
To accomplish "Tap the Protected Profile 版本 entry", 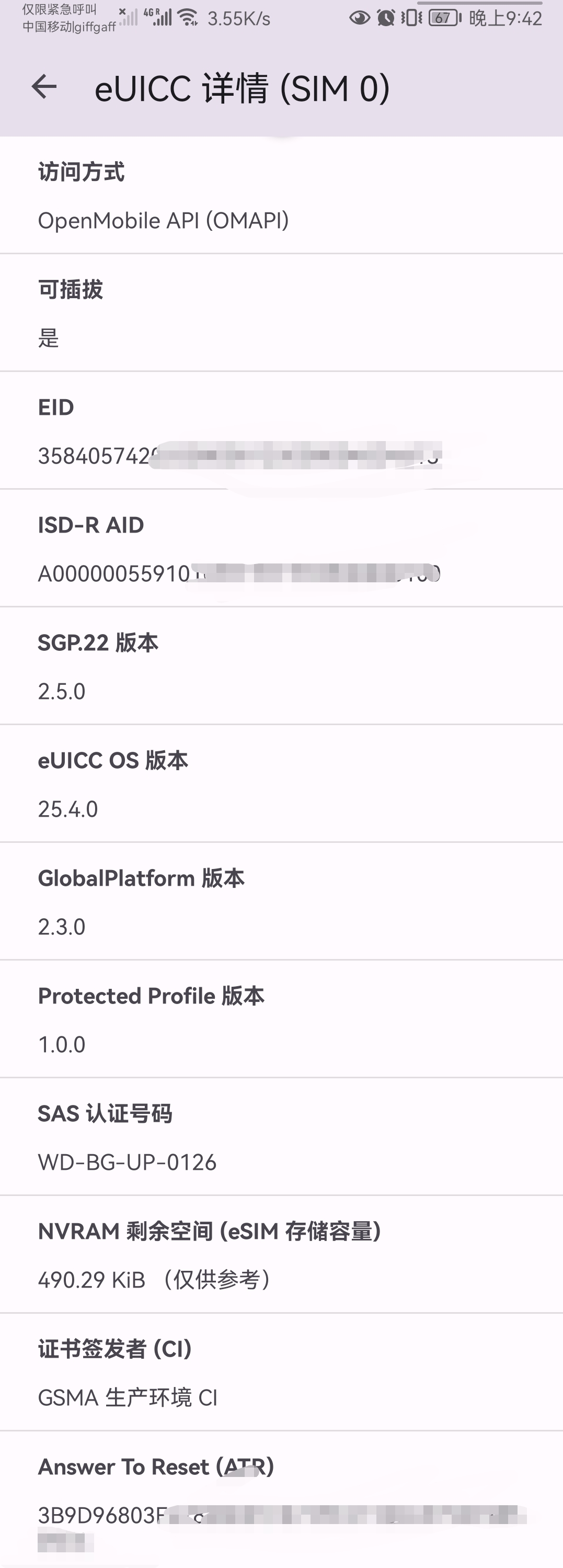I will (281, 1020).
